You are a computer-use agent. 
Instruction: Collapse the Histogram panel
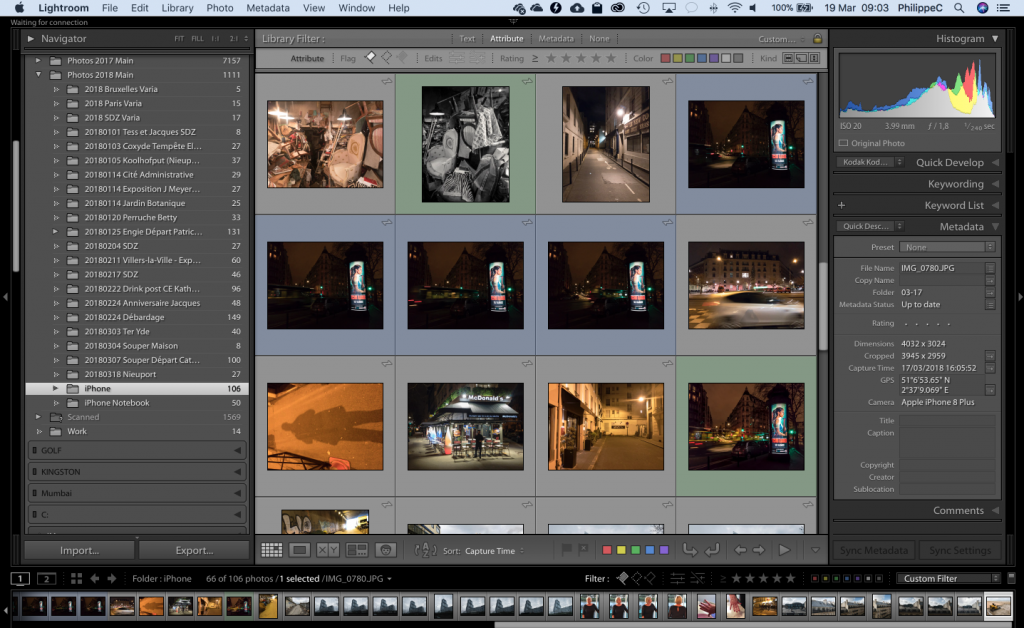click(995, 39)
